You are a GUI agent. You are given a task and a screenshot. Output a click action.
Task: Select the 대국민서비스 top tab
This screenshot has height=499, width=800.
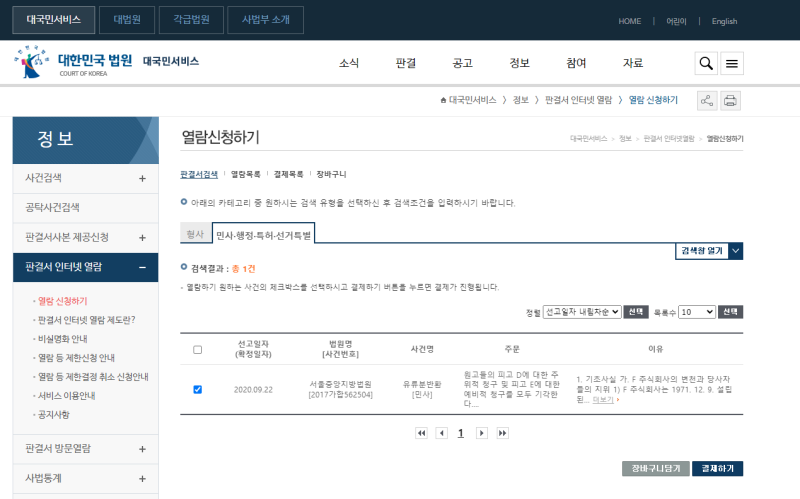pyautogui.click(x=54, y=20)
